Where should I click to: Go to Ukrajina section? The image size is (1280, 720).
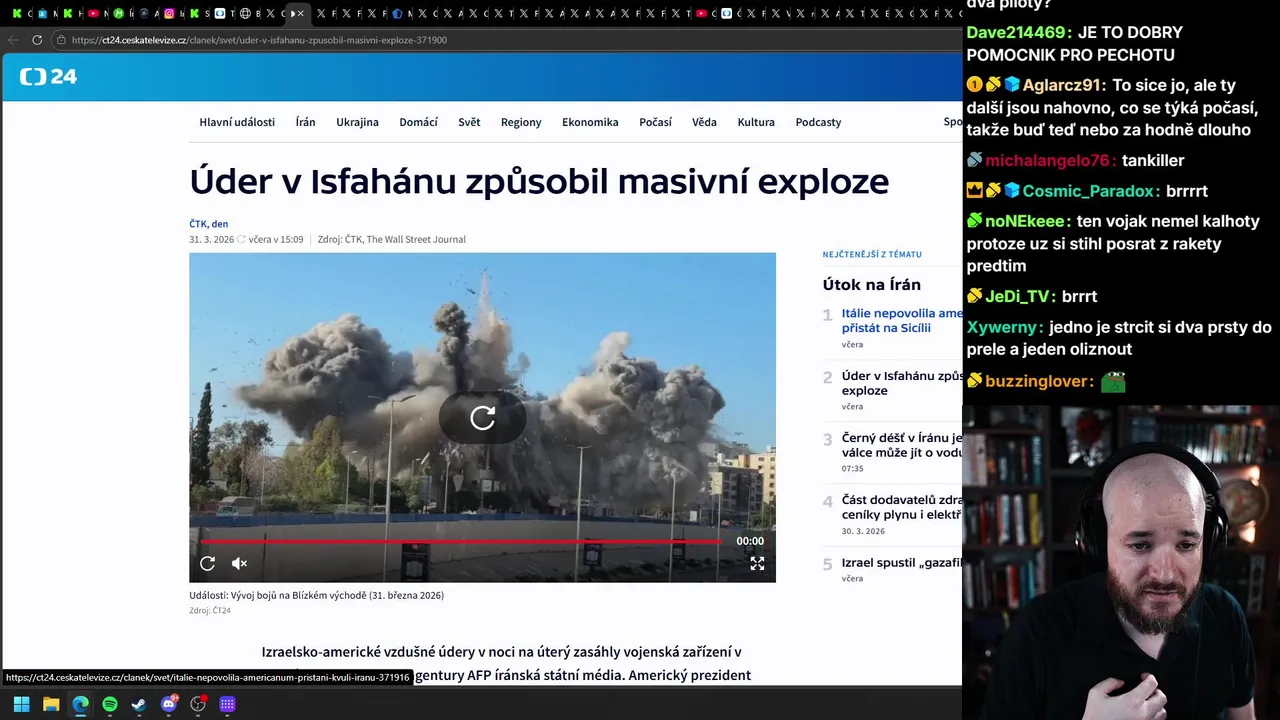pyautogui.click(x=357, y=122)
